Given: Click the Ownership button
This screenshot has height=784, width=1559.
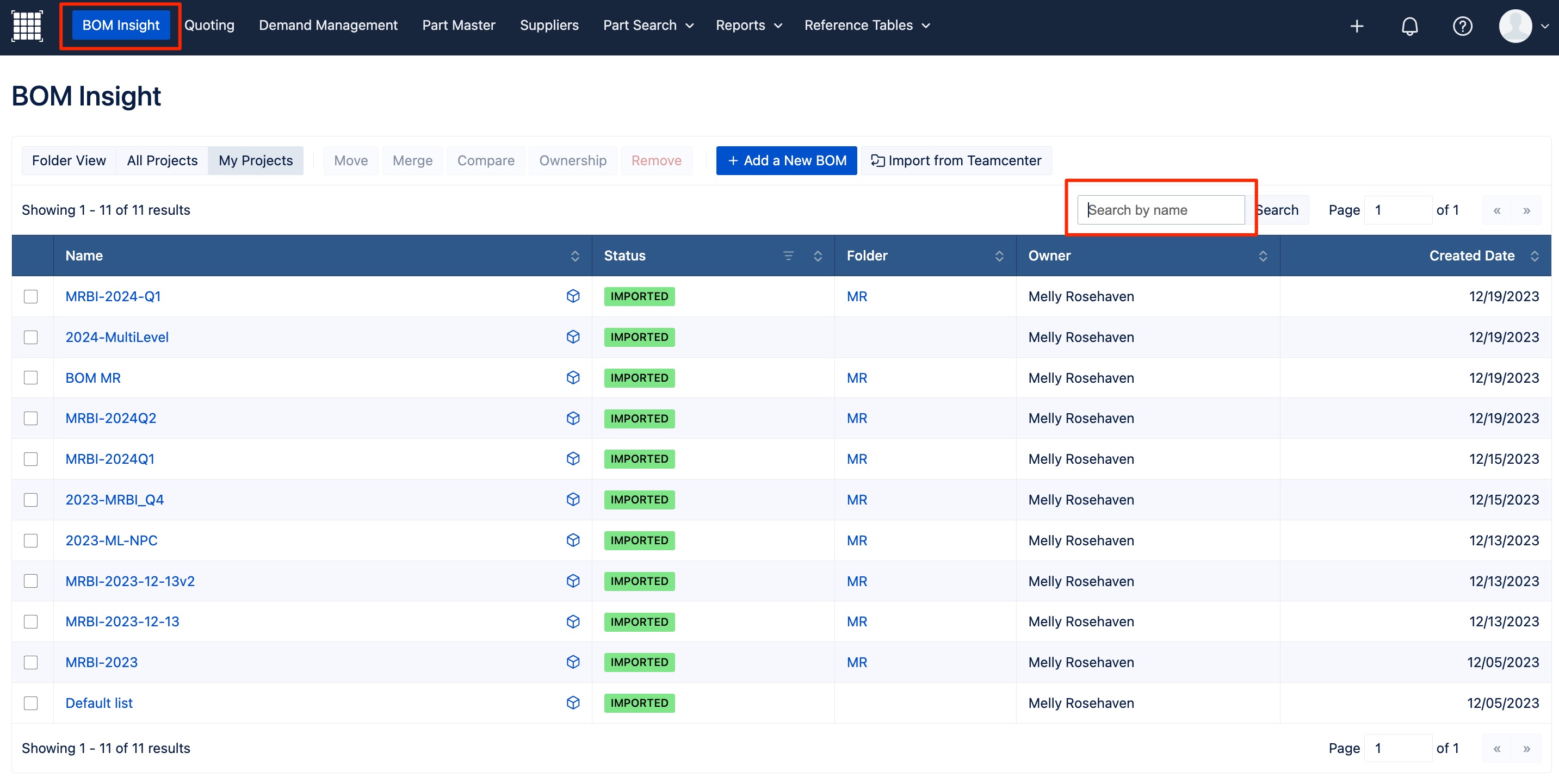Looking at the screenshot, I should (x=572, y=160).
